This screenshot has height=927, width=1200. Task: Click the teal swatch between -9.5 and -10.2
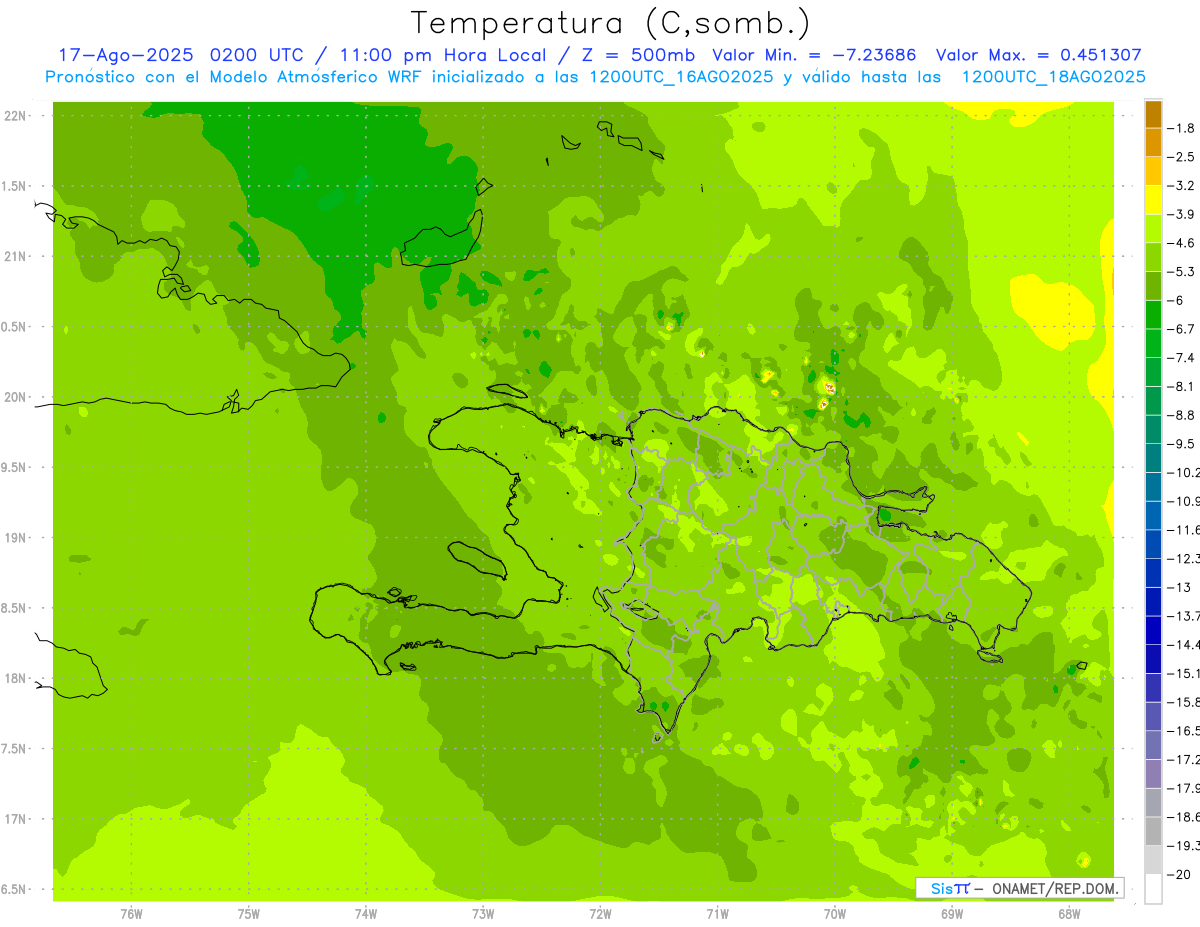tap(1153, 458)
